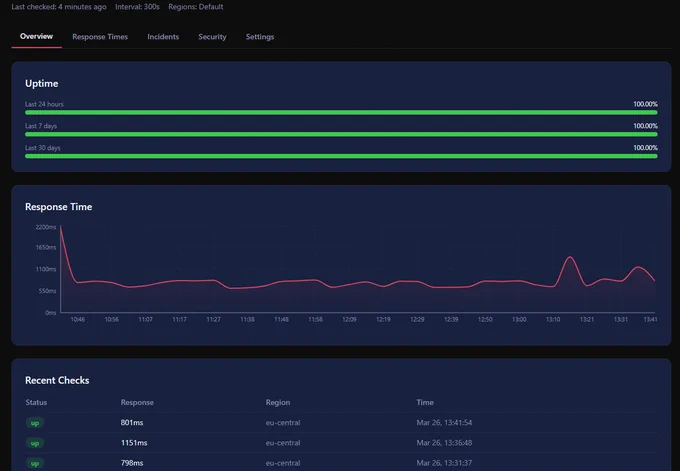The width and height of the screenshot is (680, 471).
Task: Go to the Settings tab
Action: (260, 37)
